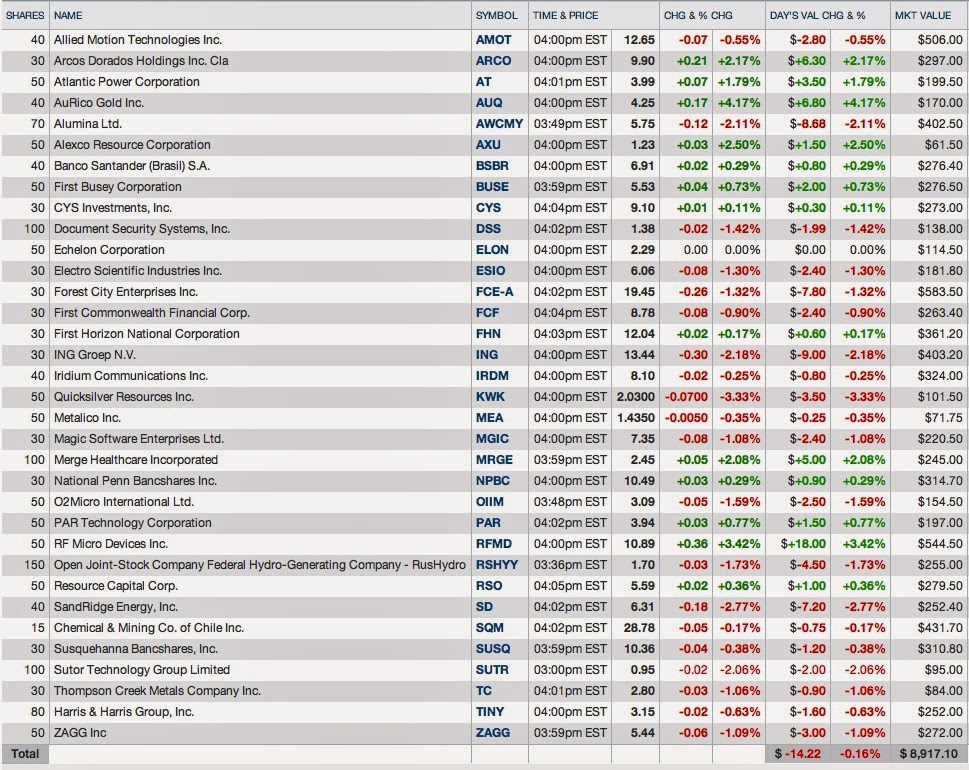Open the ELON ticker symbol link

(x=492, y=250)
